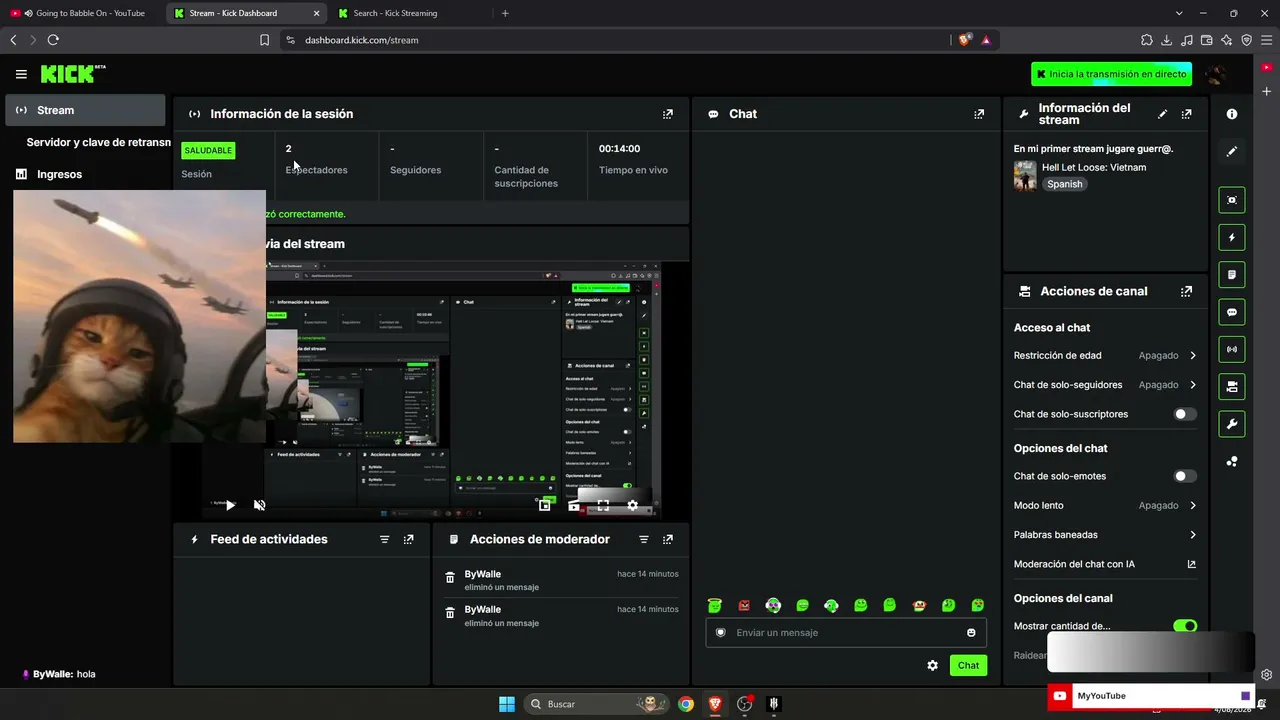Toggle moderator actions widget in right sidebar

pyautogui.click(x=1232, y=275)
